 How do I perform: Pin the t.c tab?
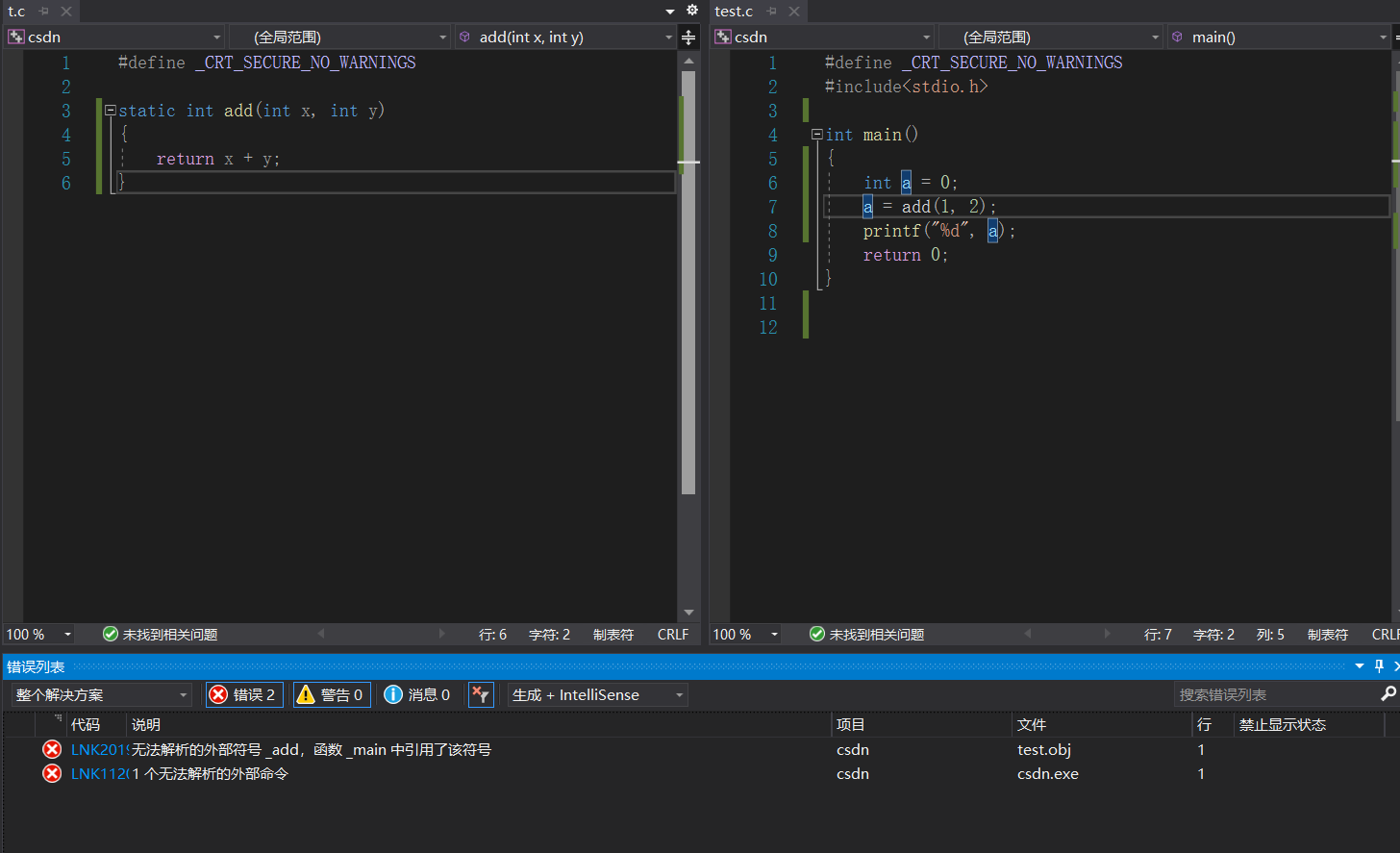(43, 12)
